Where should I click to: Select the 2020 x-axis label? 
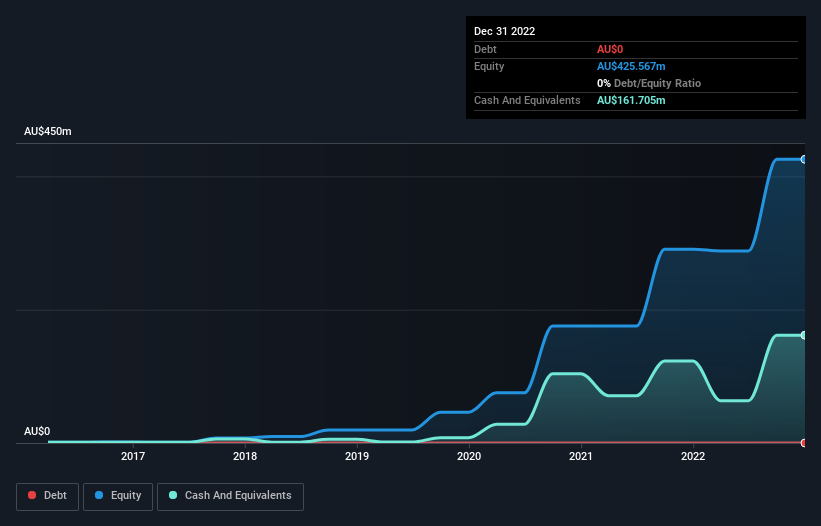(x=469, y=456)
